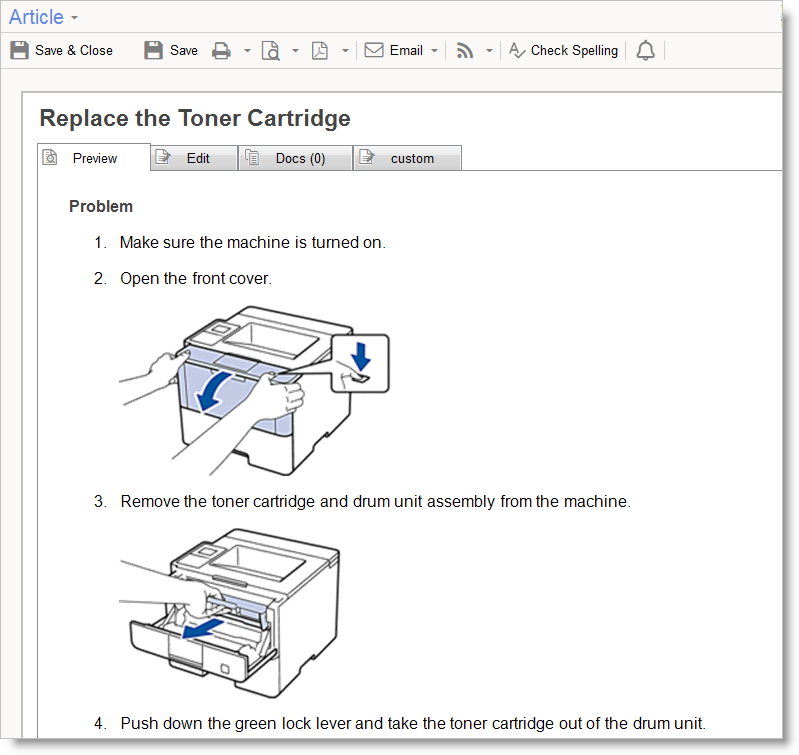
Task: Expand the PDF export dropdown arrow
Action: [345, 50]
